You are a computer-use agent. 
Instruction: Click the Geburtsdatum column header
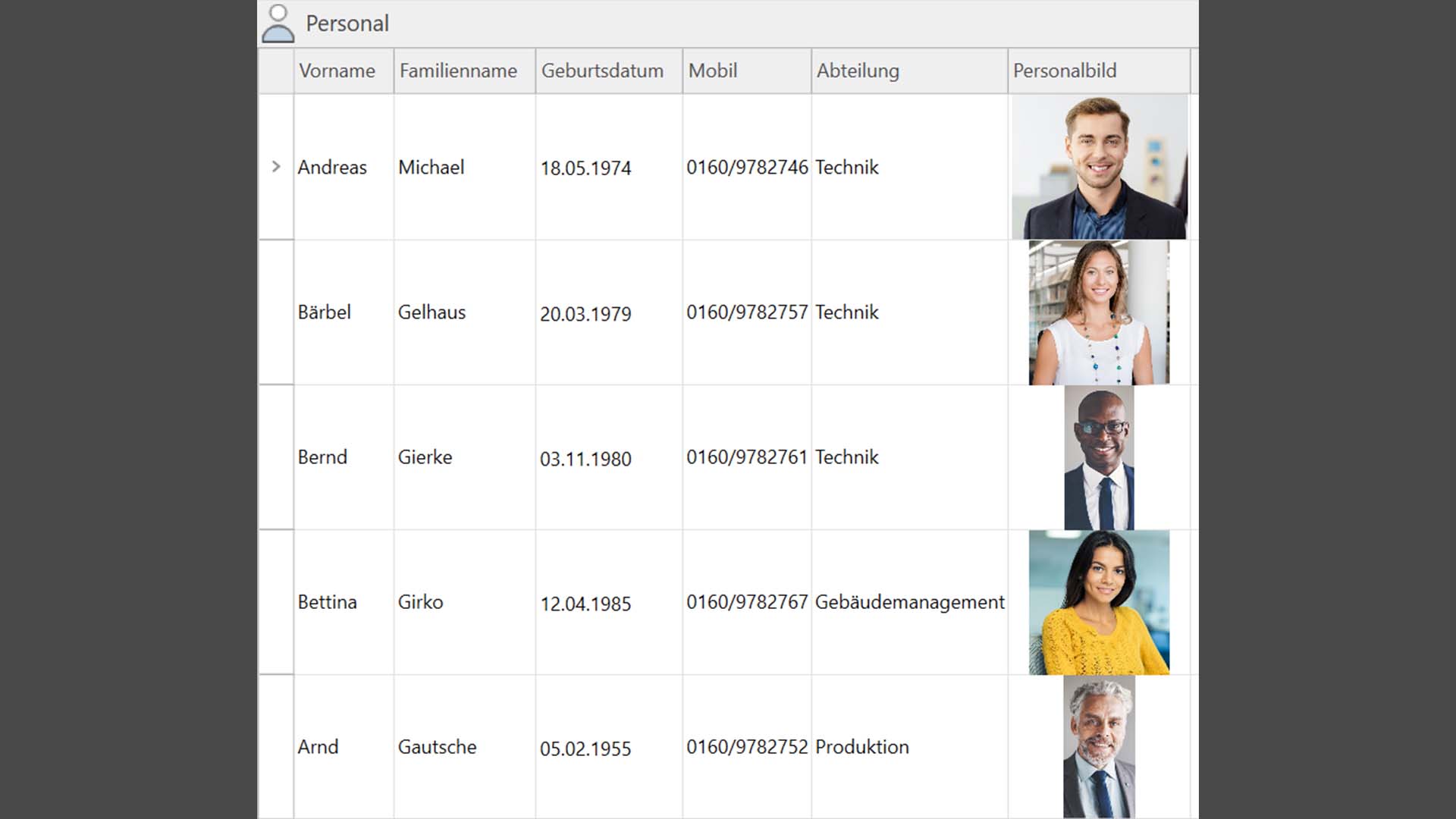(x=602, y=71)
